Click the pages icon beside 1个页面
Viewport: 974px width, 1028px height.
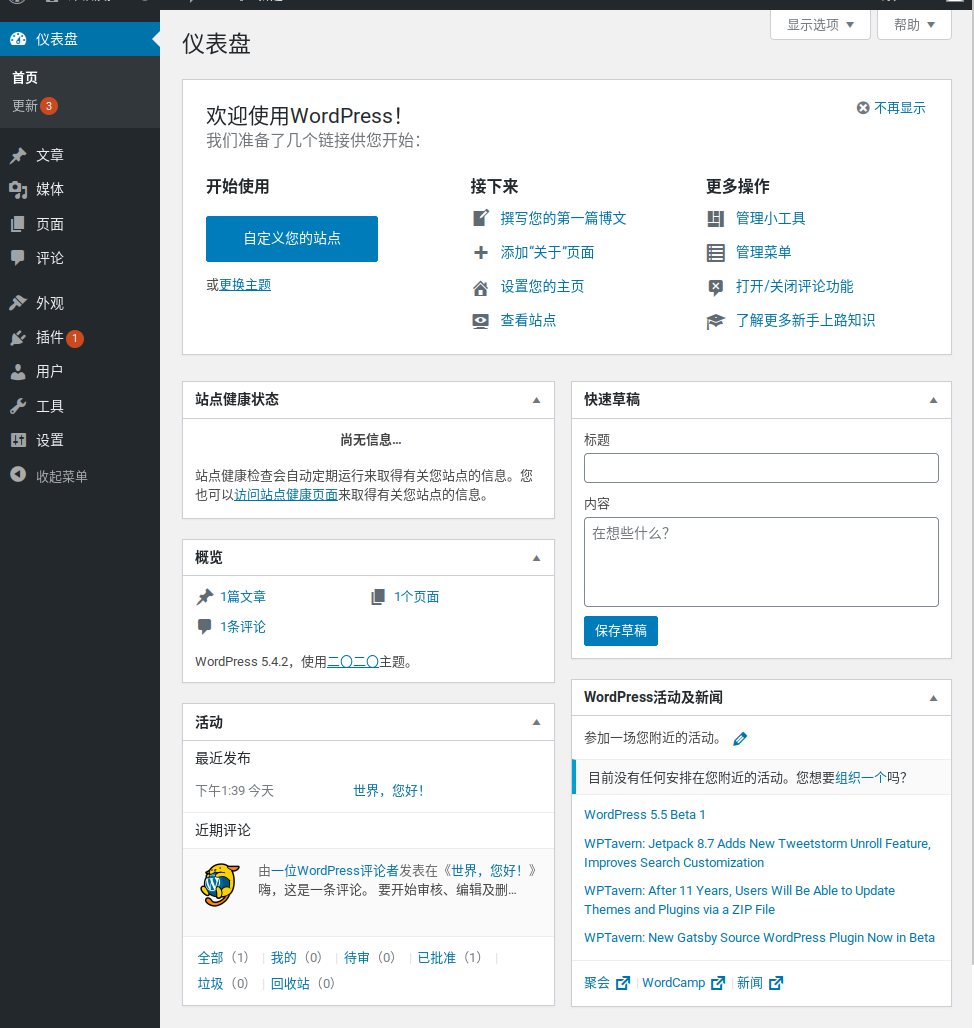click(x=378, y=597)
